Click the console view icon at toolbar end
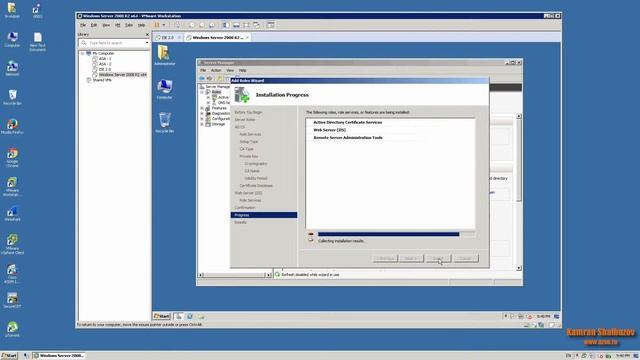 click(x=271, y=25)
